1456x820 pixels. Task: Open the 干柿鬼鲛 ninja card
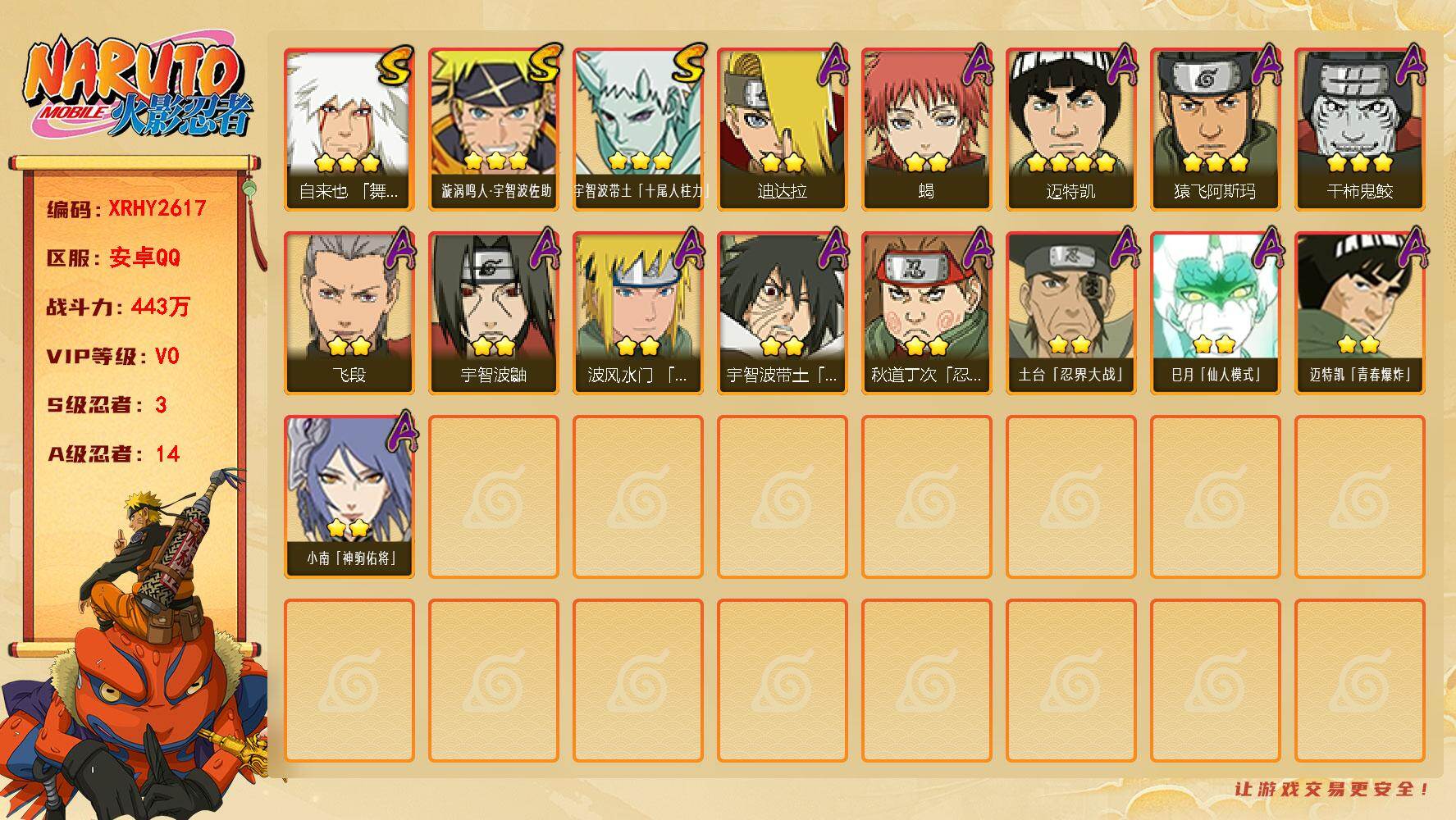pos(1360,130)
